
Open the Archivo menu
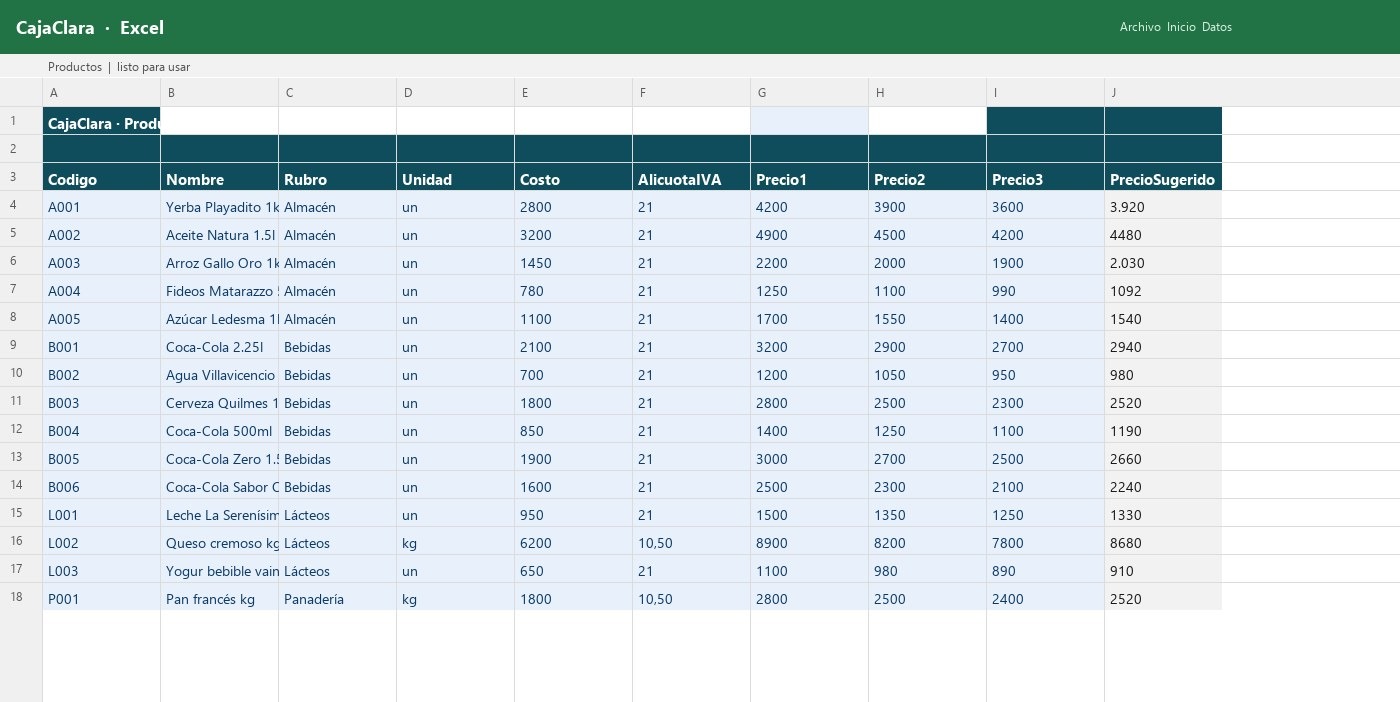tap(1140, 27)
